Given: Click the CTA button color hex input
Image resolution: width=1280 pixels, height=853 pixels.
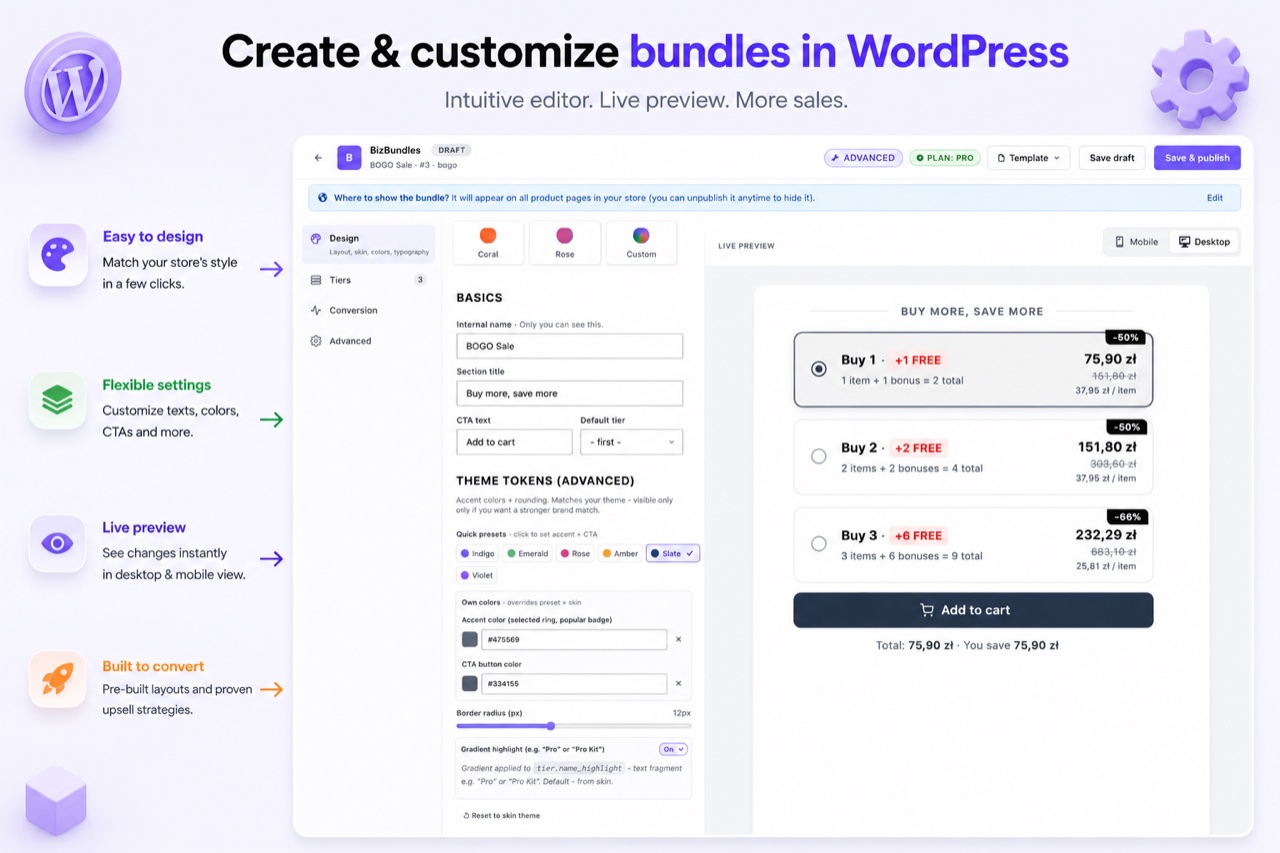Looking at the screenshot, I should (574, 684).
